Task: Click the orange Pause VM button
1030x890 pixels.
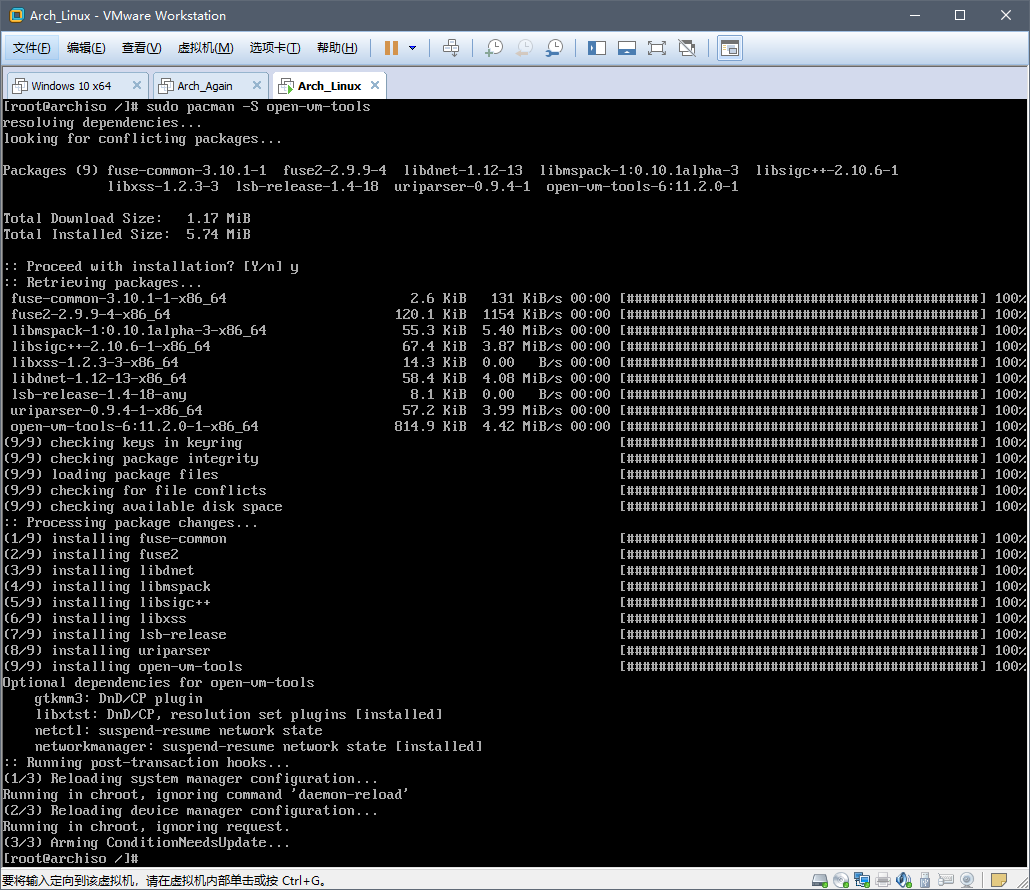Action: pyautogui.click(x=392, y=48)
